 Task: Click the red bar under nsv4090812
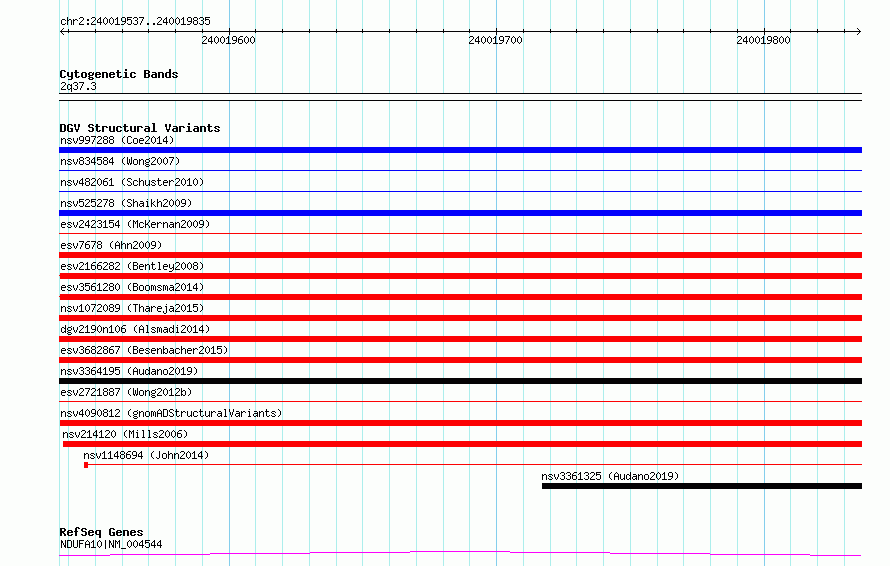point(460,423)
